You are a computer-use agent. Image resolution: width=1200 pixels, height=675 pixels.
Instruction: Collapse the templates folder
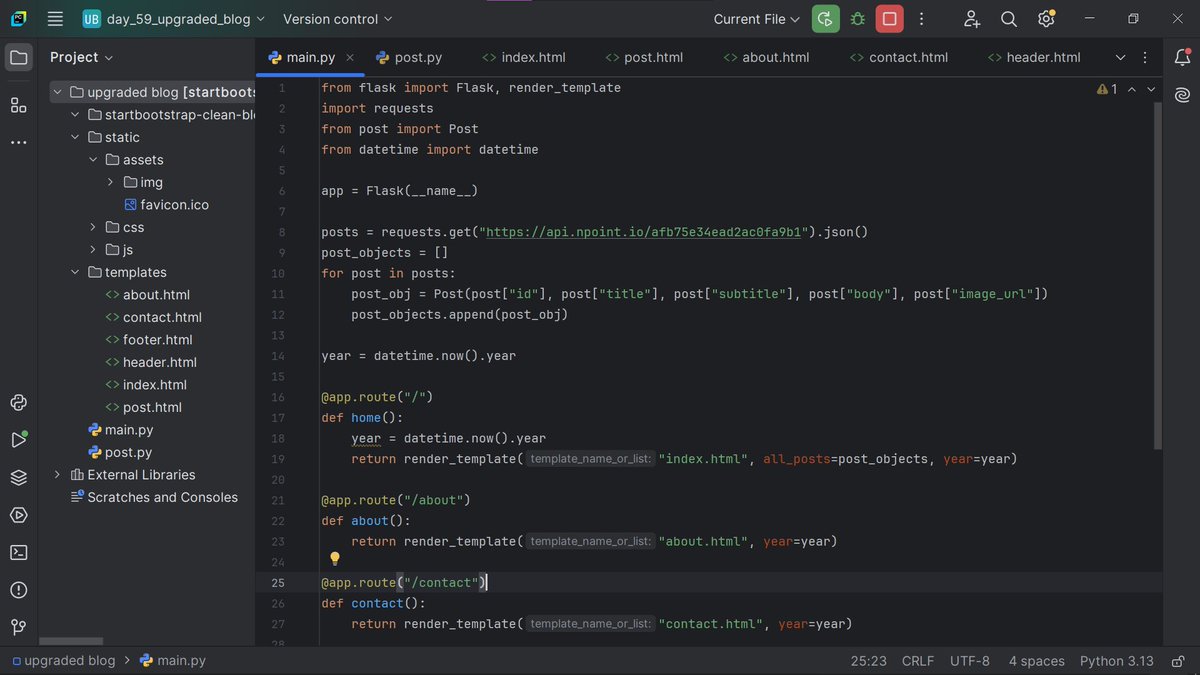75,272
